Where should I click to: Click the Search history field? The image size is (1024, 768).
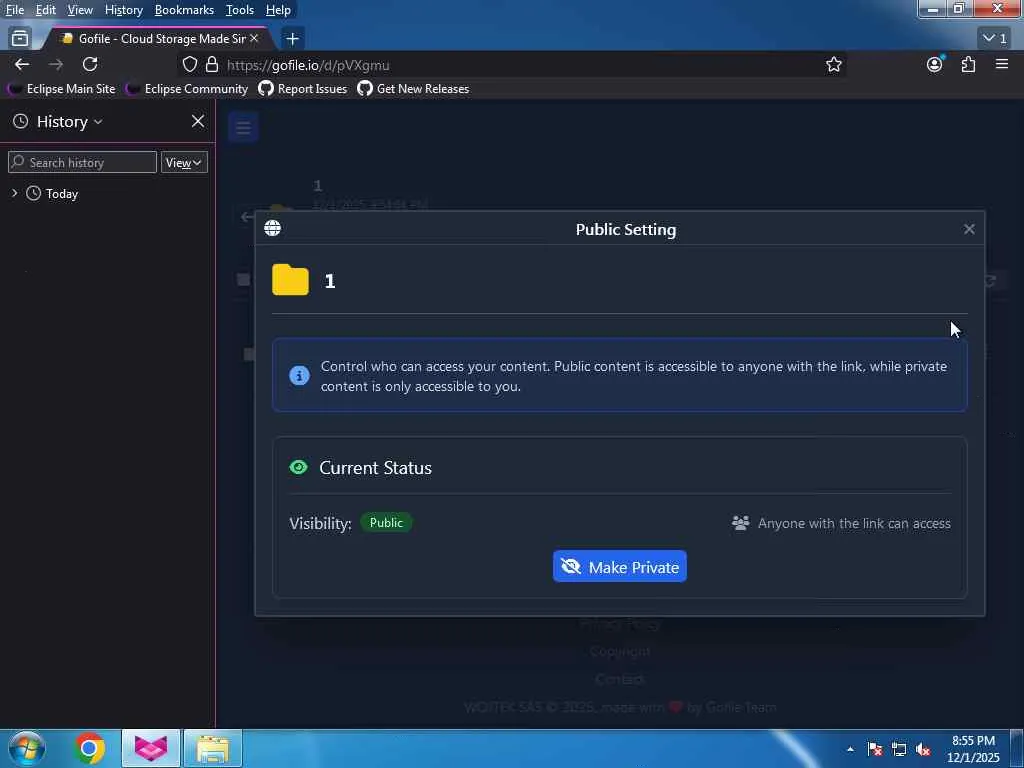tap(82, 163)
